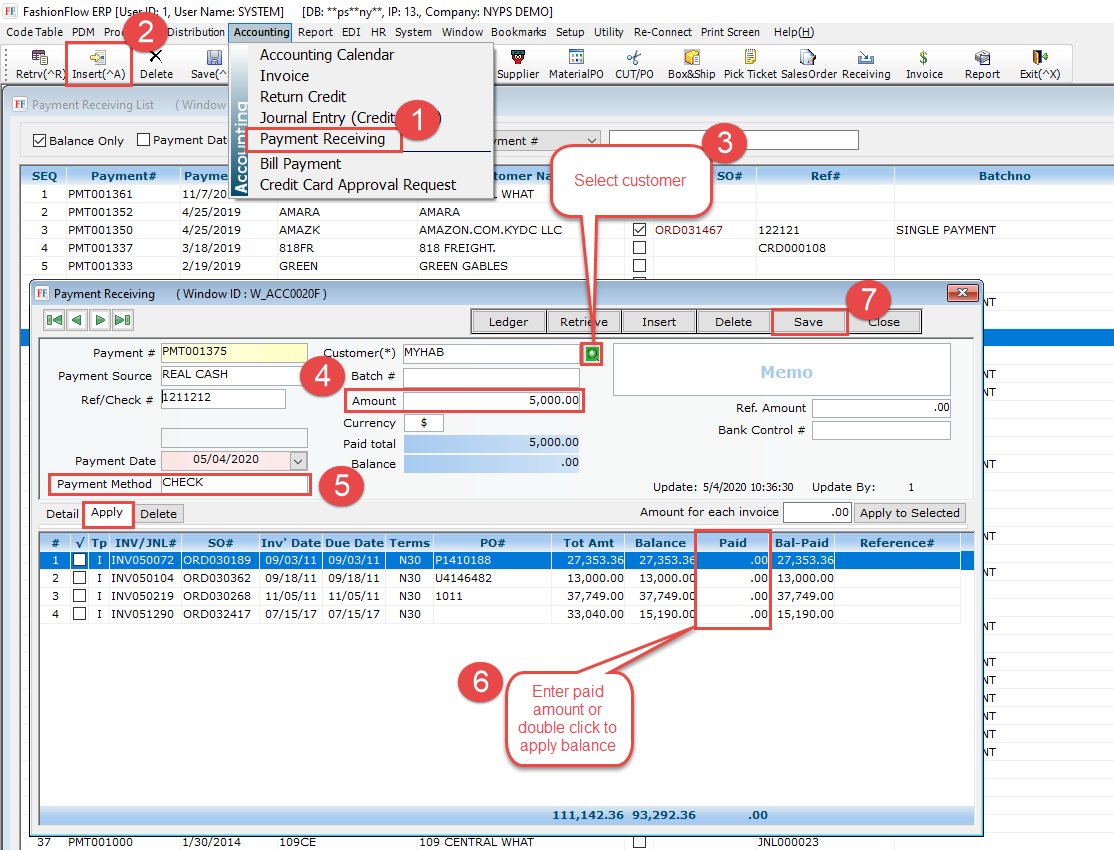This screenshot has width=1114, height=850.
Task: Check the box for invoice INV050072
Action: tap(80, 561)
